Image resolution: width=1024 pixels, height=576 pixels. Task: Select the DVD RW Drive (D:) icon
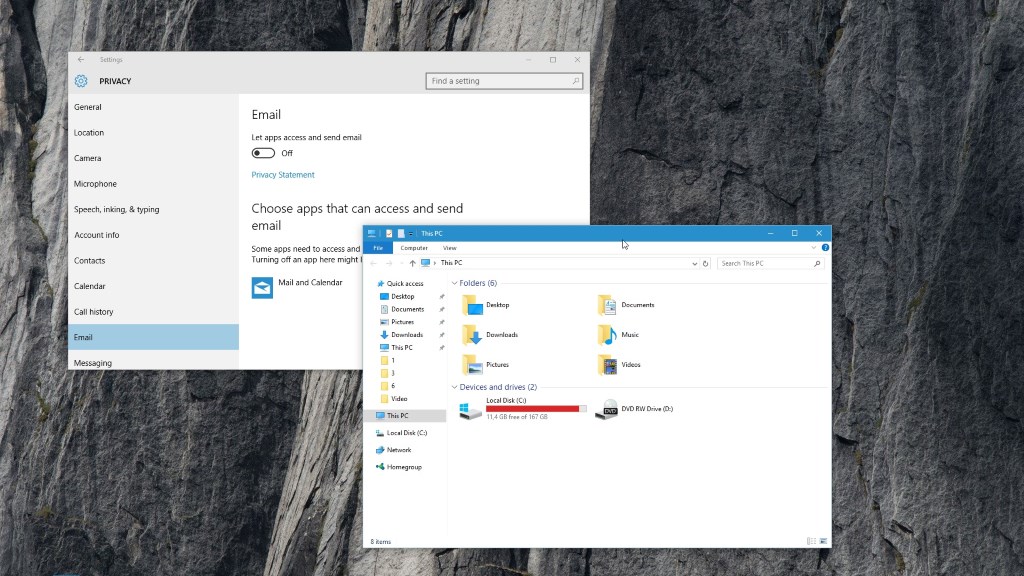coord(607,409)
